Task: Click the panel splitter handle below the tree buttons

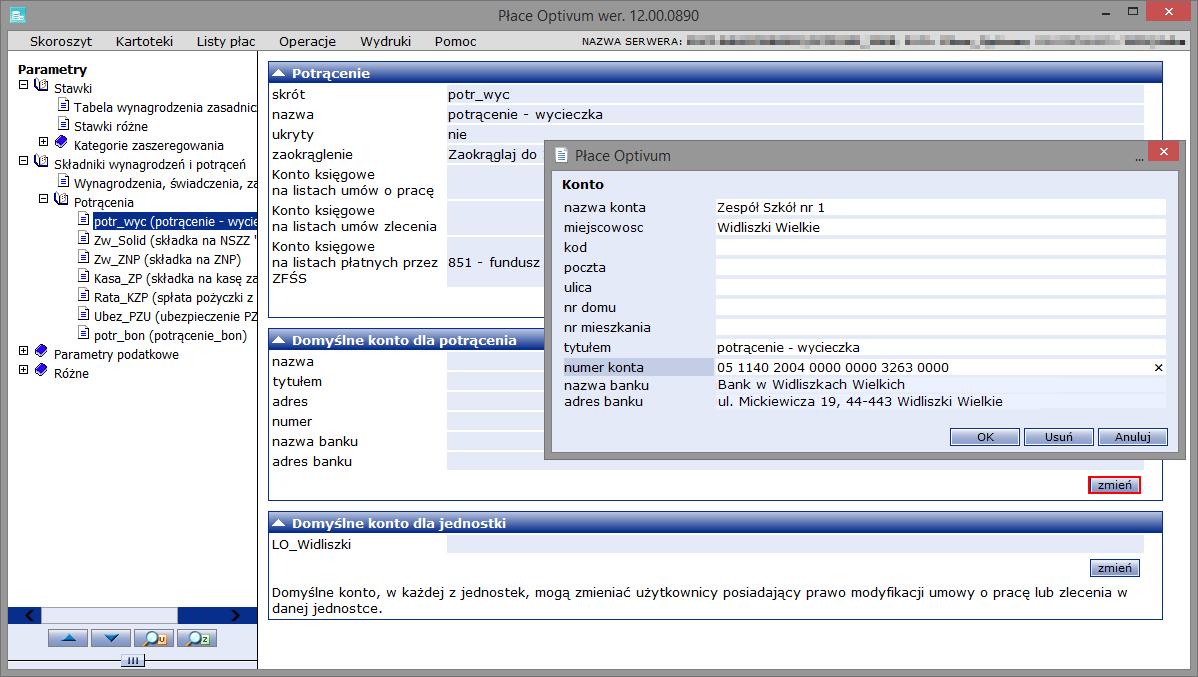Action: tap(132, 660)
